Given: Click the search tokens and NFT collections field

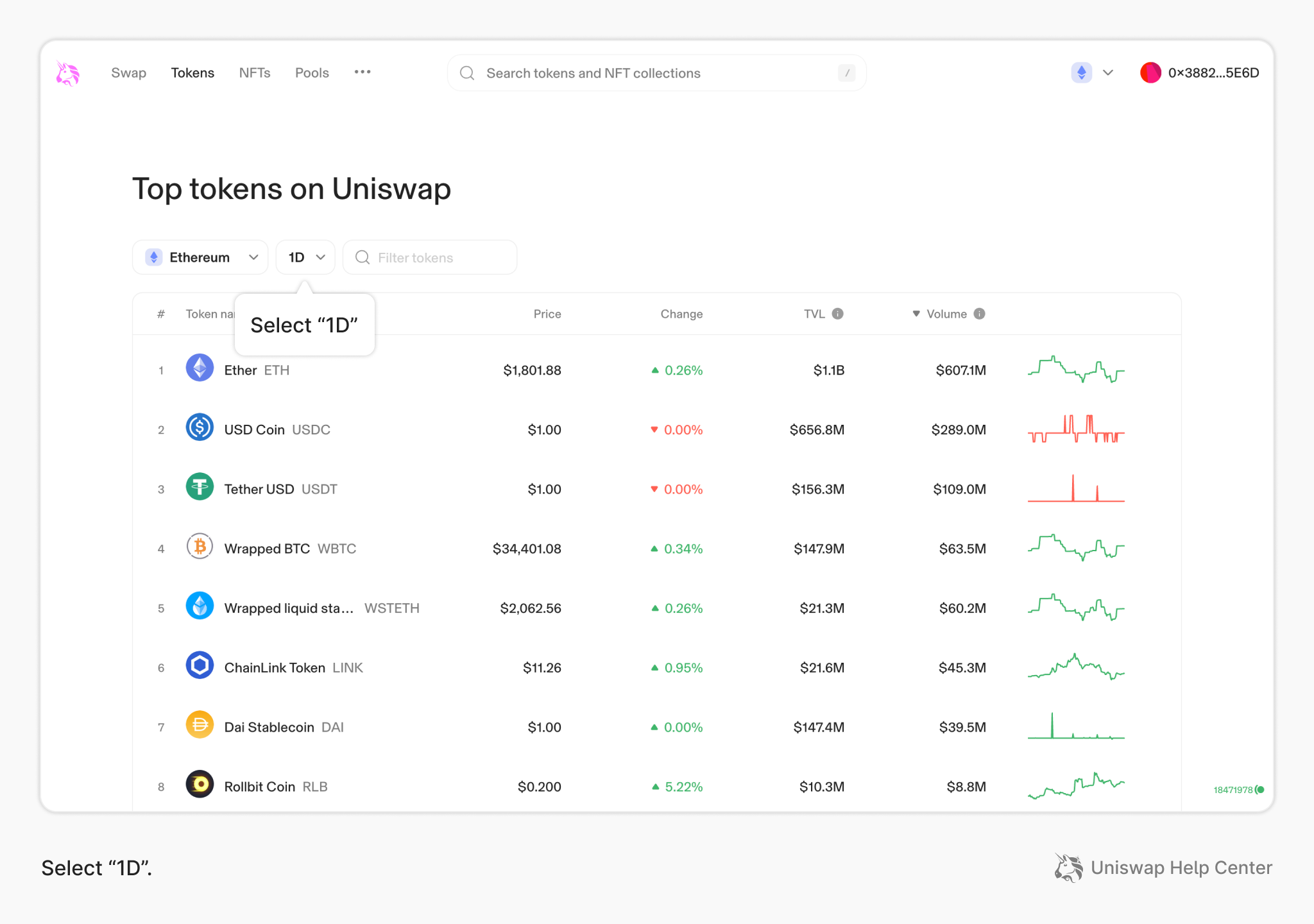Looking at the screenshot, I should click(x=656, y=73).
